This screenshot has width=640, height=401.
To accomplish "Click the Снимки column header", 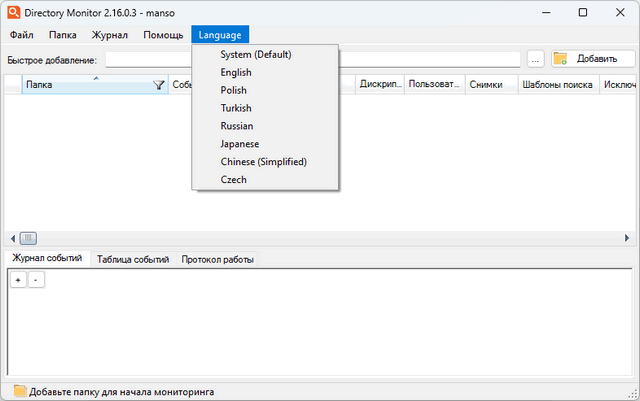I will (491, 85).
